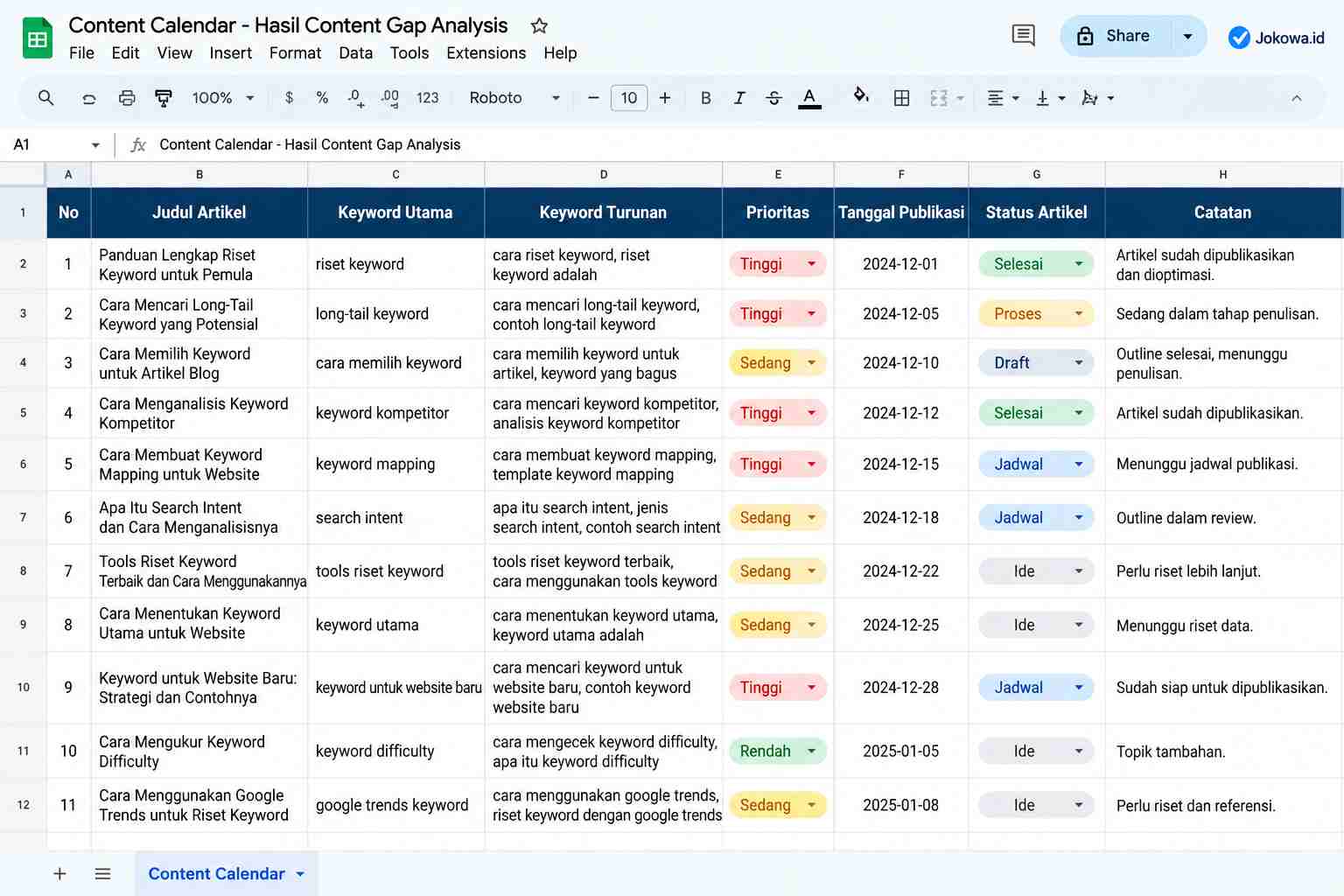Open Prioritas dropdown for keyword difficulty row
The height and width of the screenshot is (896, 1344).
[x=777, y=752]
